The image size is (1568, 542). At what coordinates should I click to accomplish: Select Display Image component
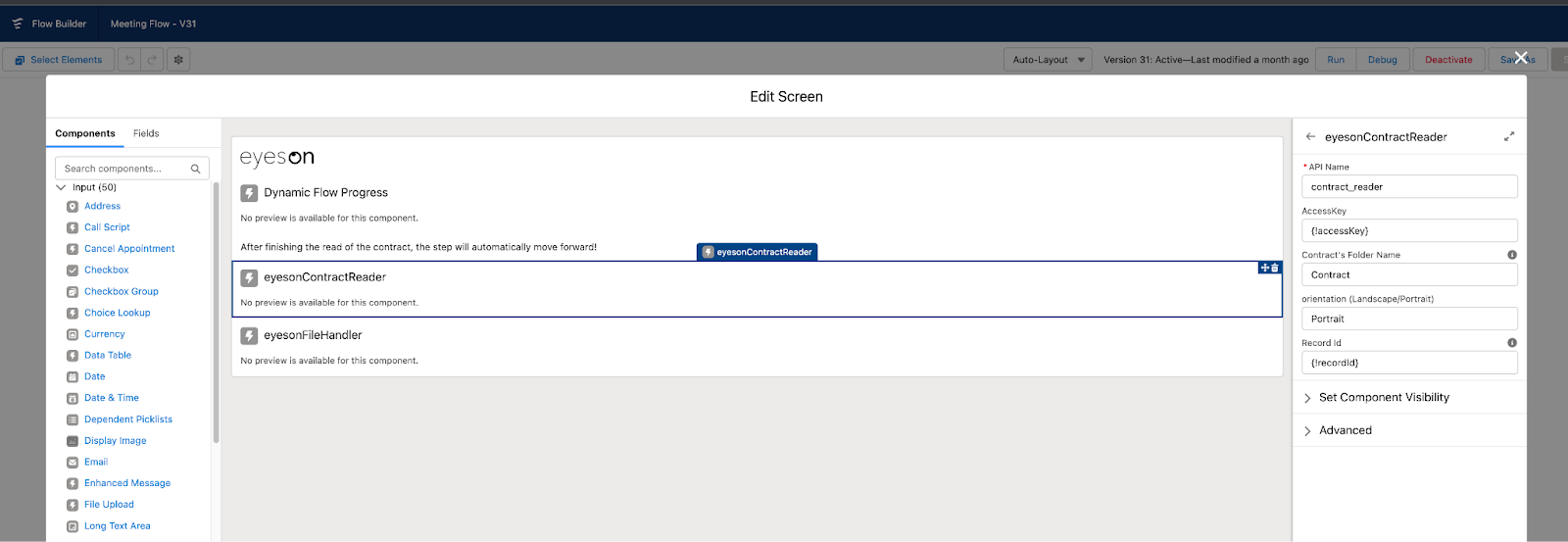[116, 441]
